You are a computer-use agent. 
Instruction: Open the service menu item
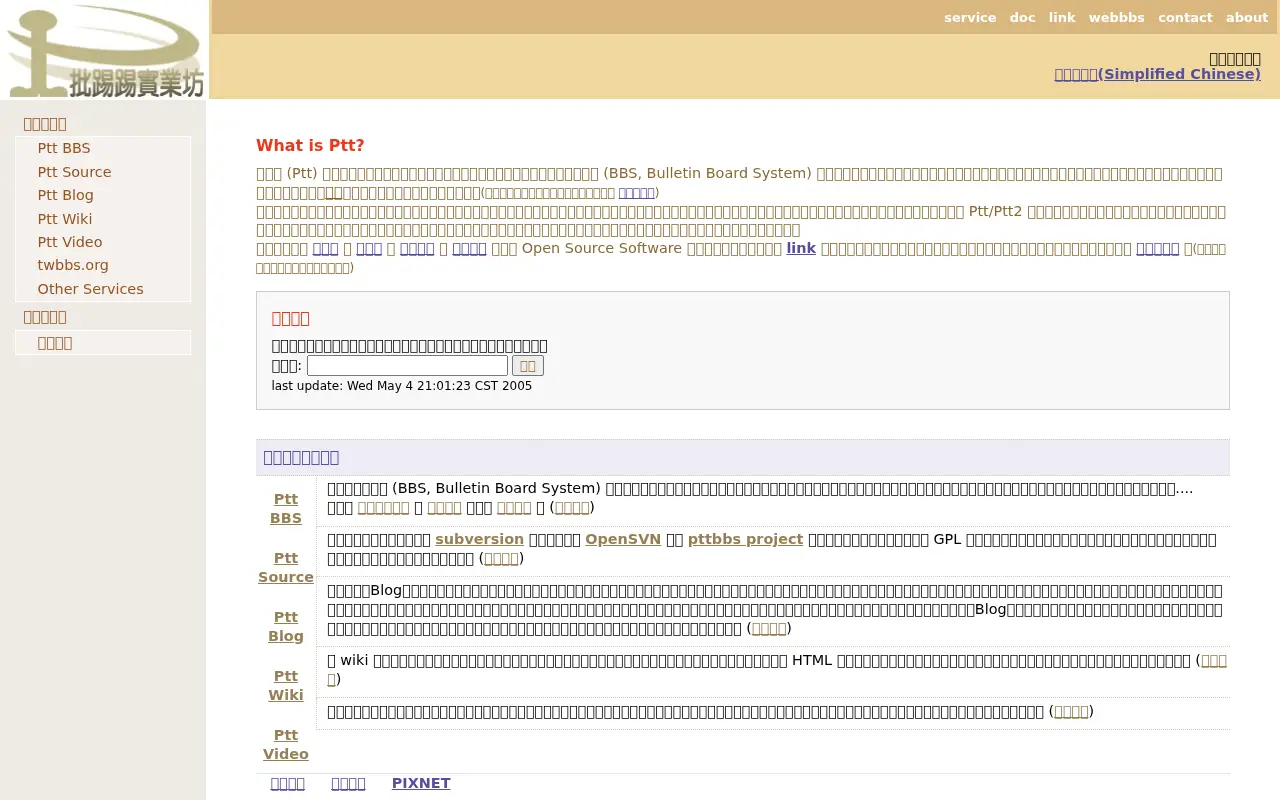click(970, 17)
